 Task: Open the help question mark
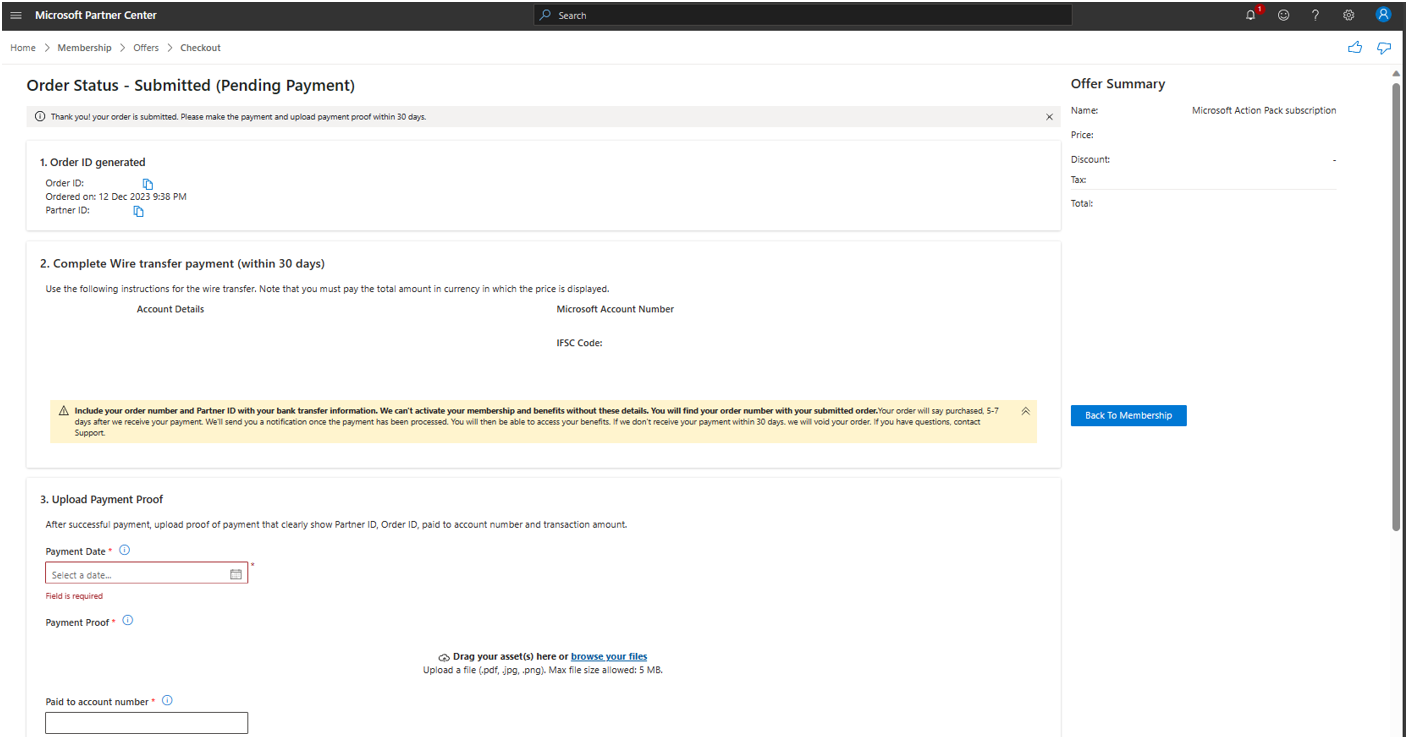tap(1316, 15)
